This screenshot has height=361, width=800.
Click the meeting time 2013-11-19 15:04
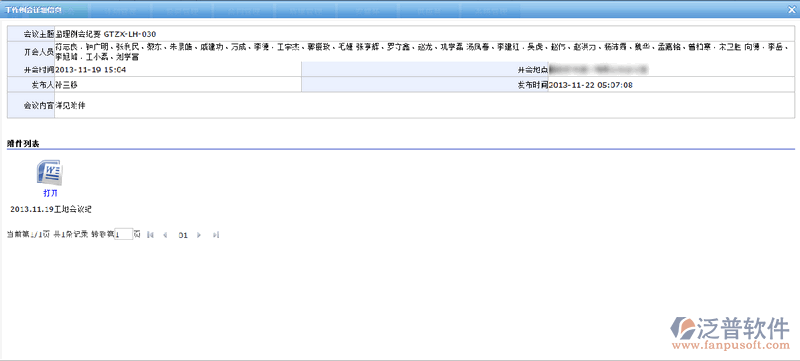[x=90, y=69]
